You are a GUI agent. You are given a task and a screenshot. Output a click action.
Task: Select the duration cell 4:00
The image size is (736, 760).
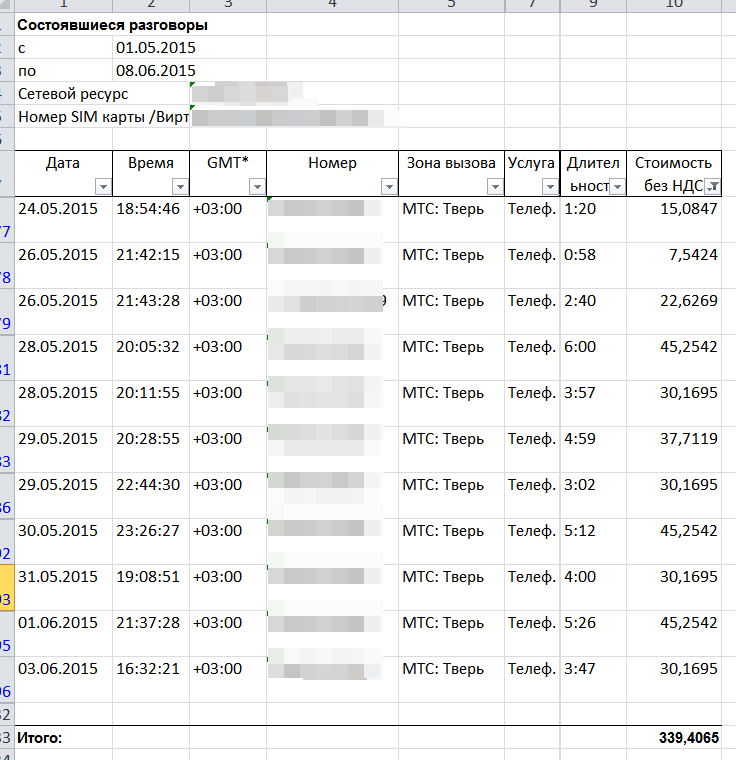point(593,588)
